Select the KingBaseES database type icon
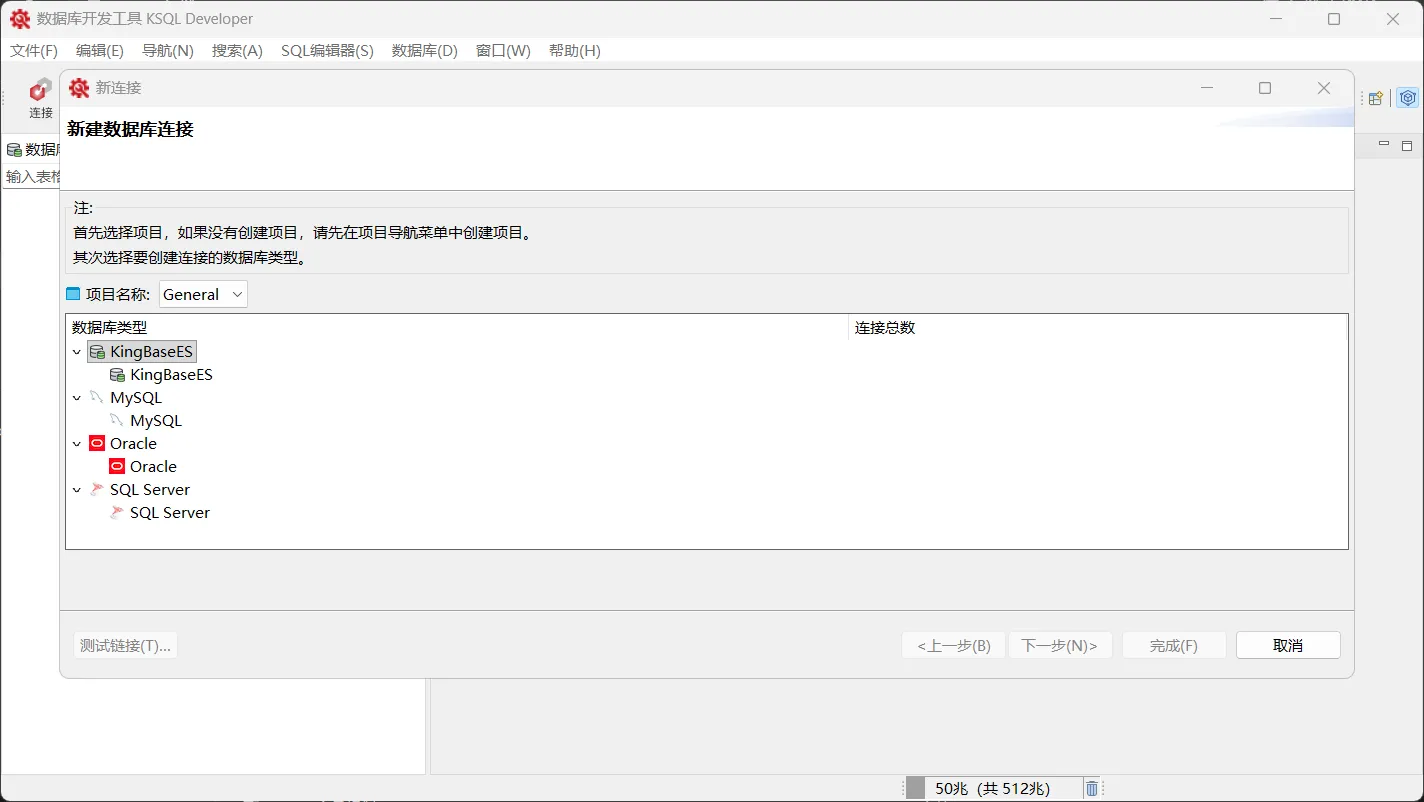The height and width of the screenshot is (802, 1424). pos(98,351)
